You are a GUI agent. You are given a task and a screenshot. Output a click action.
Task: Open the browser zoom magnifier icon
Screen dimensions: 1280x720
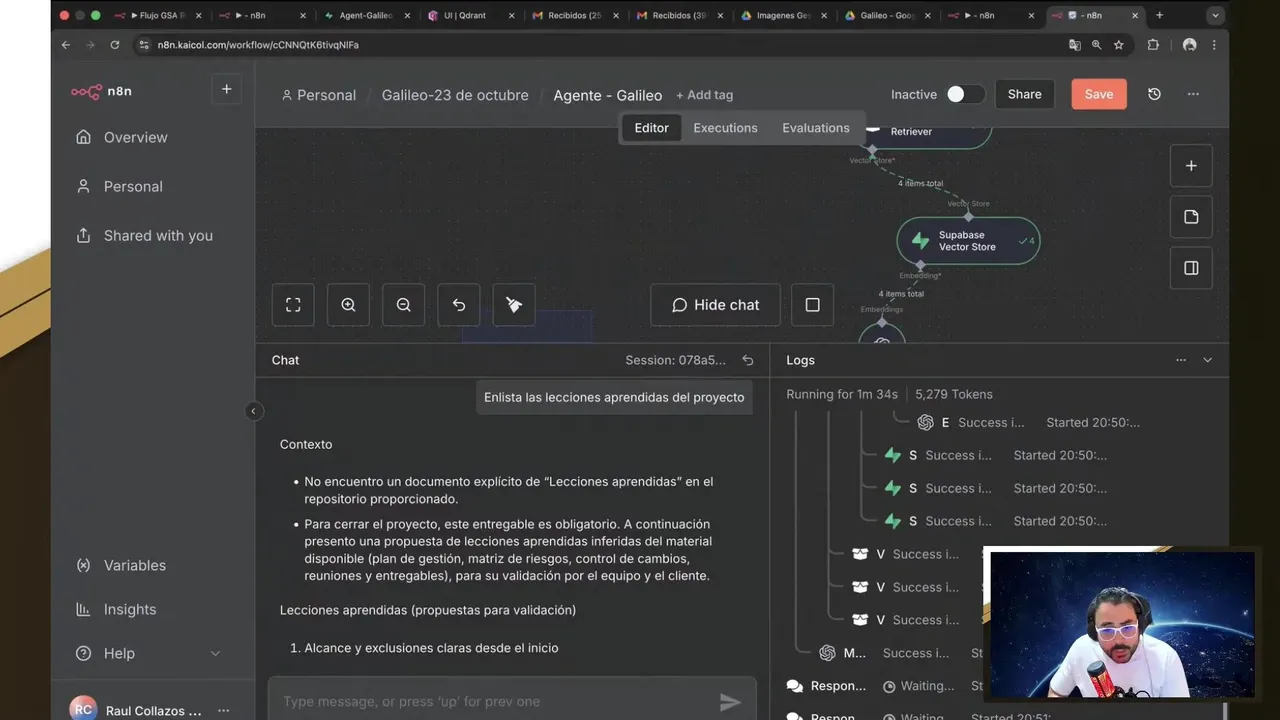pyautogui.click(x=1097, y=45)
